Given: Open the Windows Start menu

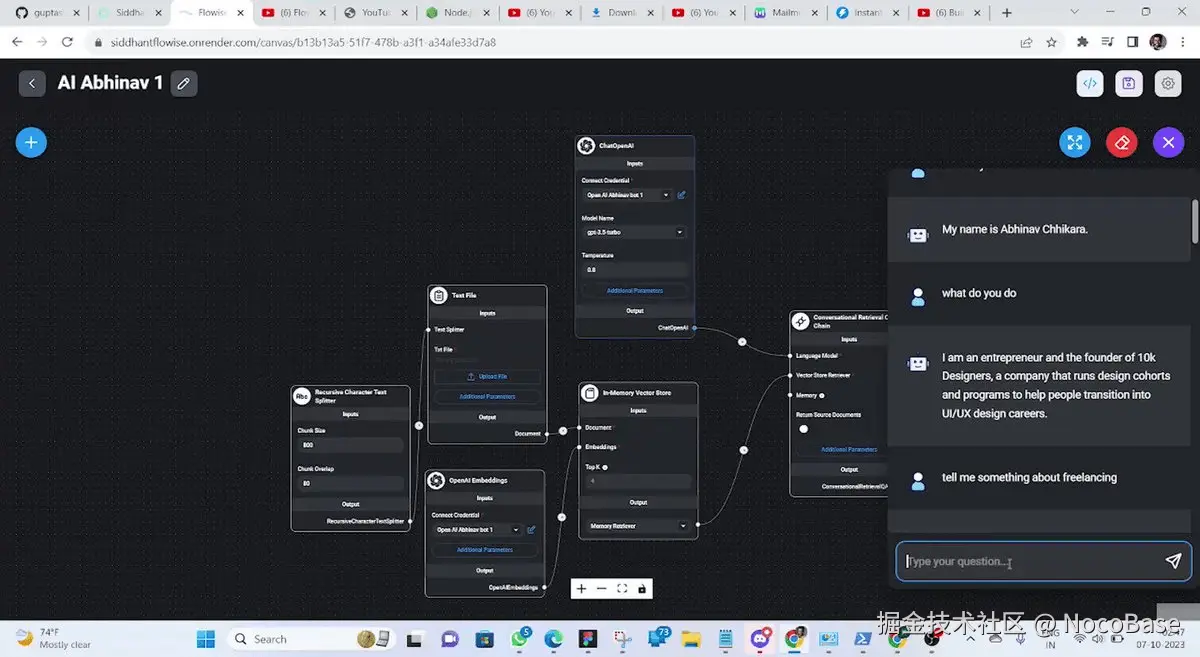Looking at the screenshot, I should (205, 638).
